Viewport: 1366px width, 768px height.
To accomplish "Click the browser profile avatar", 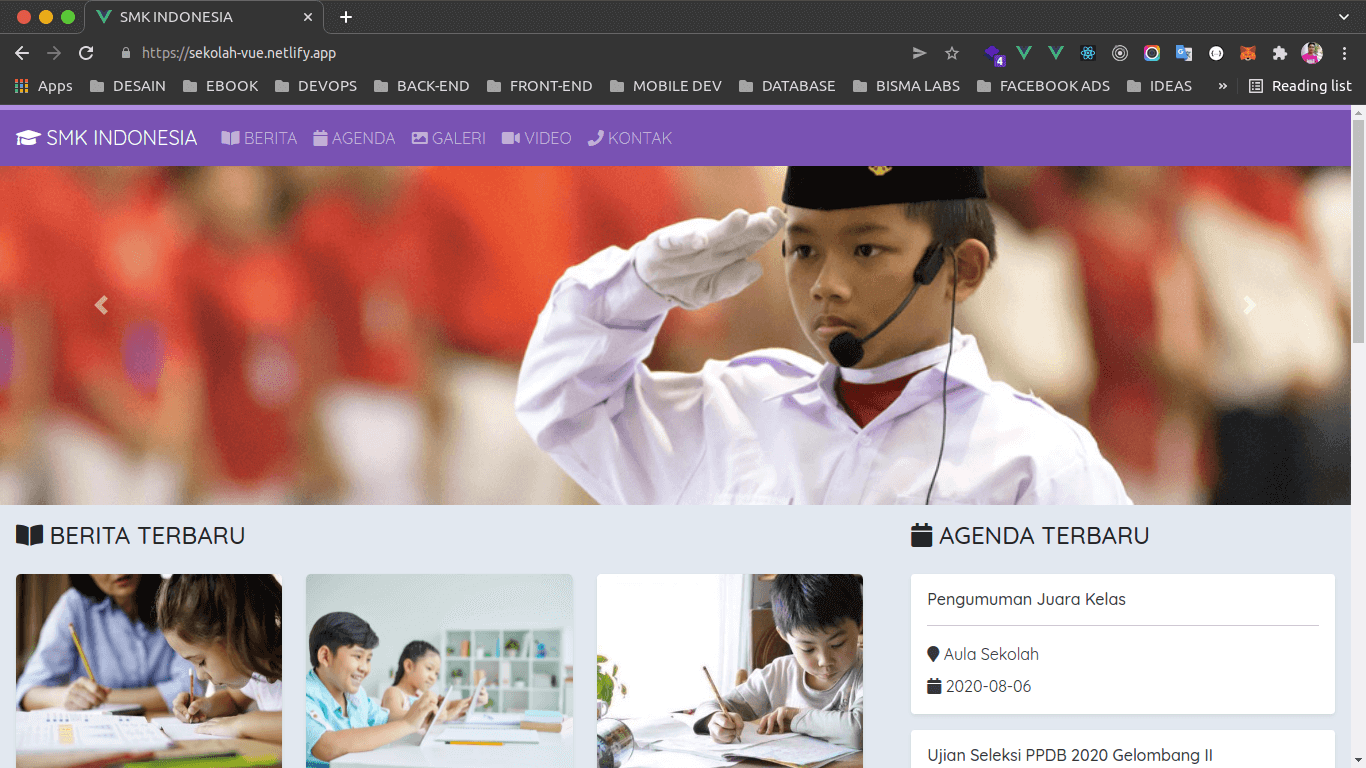I will [1312, 53].
